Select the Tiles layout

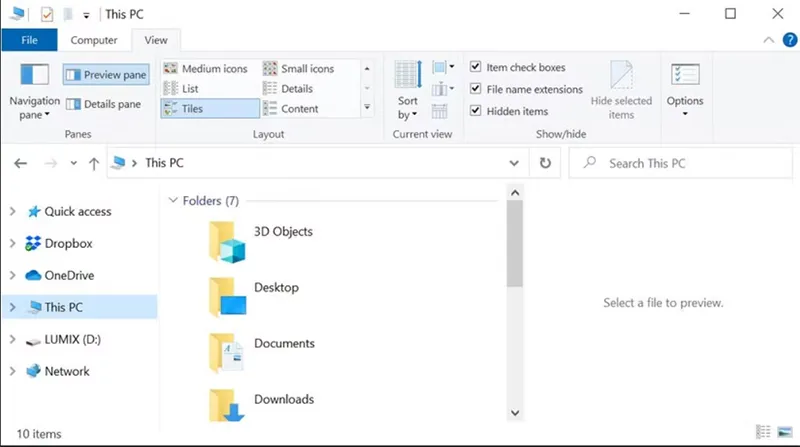(x=210, y=109)
